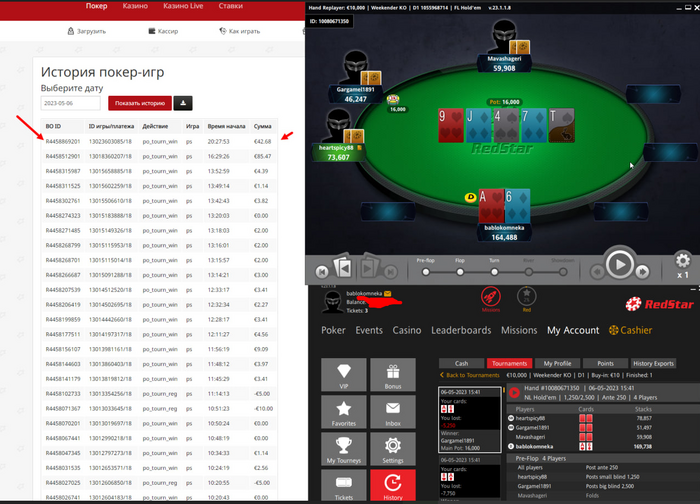Image resolution: width=700 pixels, height=504 pixels.
Task: Select the Pre-flop timeline marker
Action: pos(425,272)
